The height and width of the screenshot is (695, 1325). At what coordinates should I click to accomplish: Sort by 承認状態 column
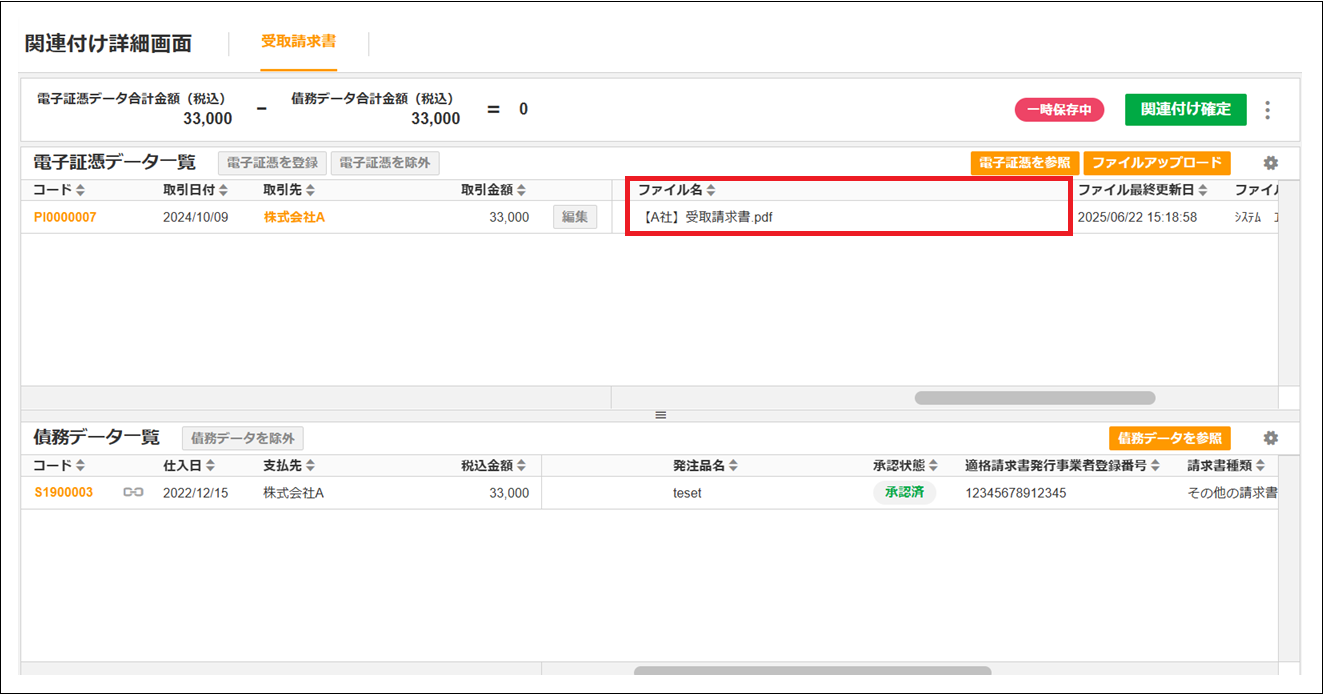point(934,466)
